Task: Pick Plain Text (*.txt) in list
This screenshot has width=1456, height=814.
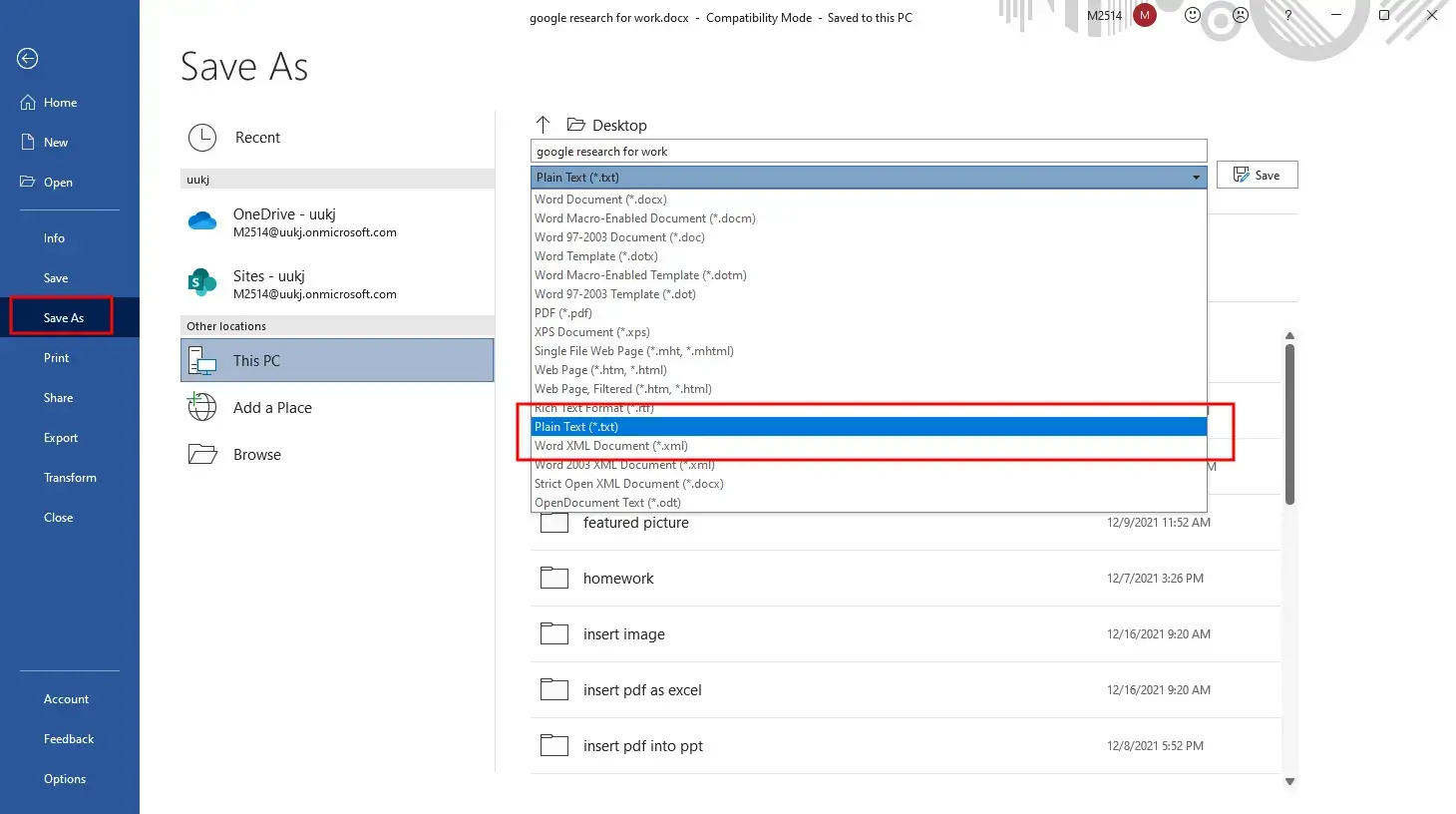Action: coord(869,427)
